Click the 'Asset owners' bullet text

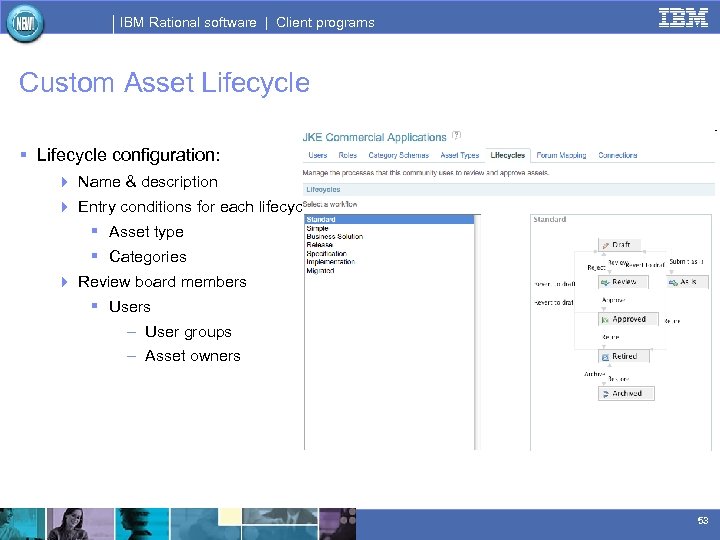[192, 356]
